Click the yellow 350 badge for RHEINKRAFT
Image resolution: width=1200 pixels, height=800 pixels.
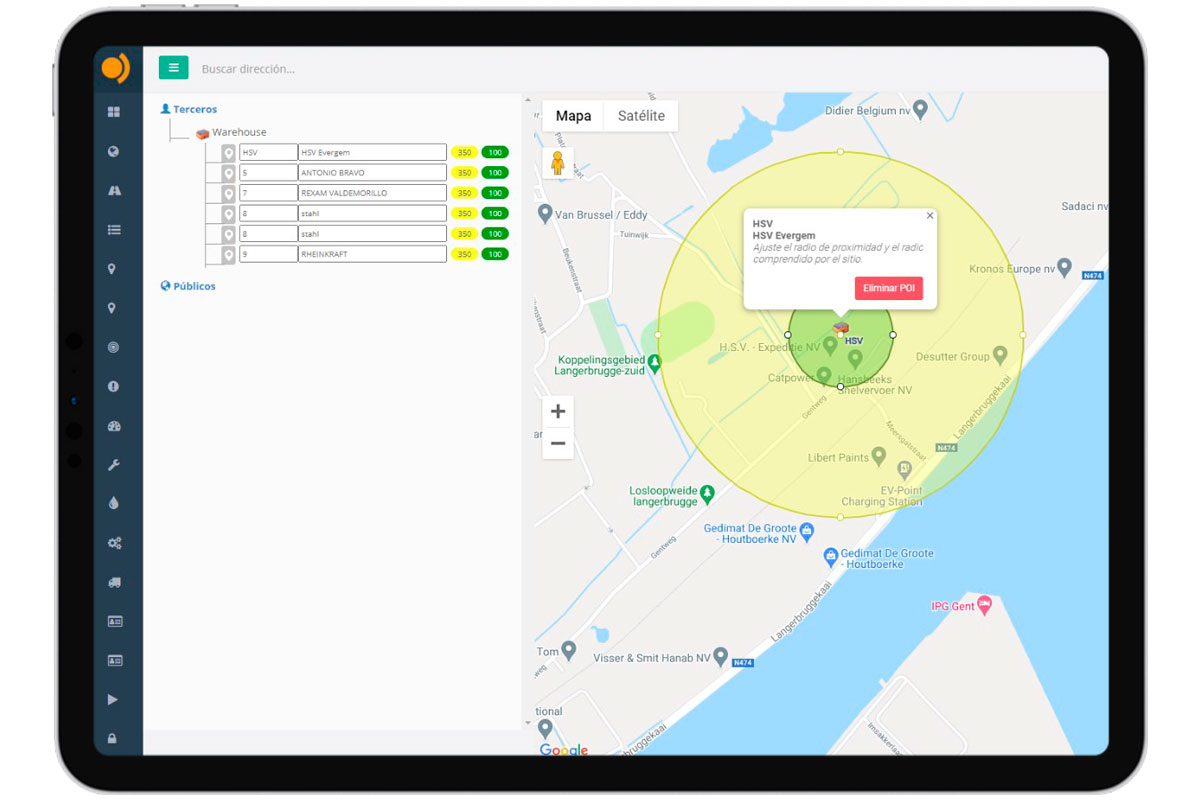[464, 254]
